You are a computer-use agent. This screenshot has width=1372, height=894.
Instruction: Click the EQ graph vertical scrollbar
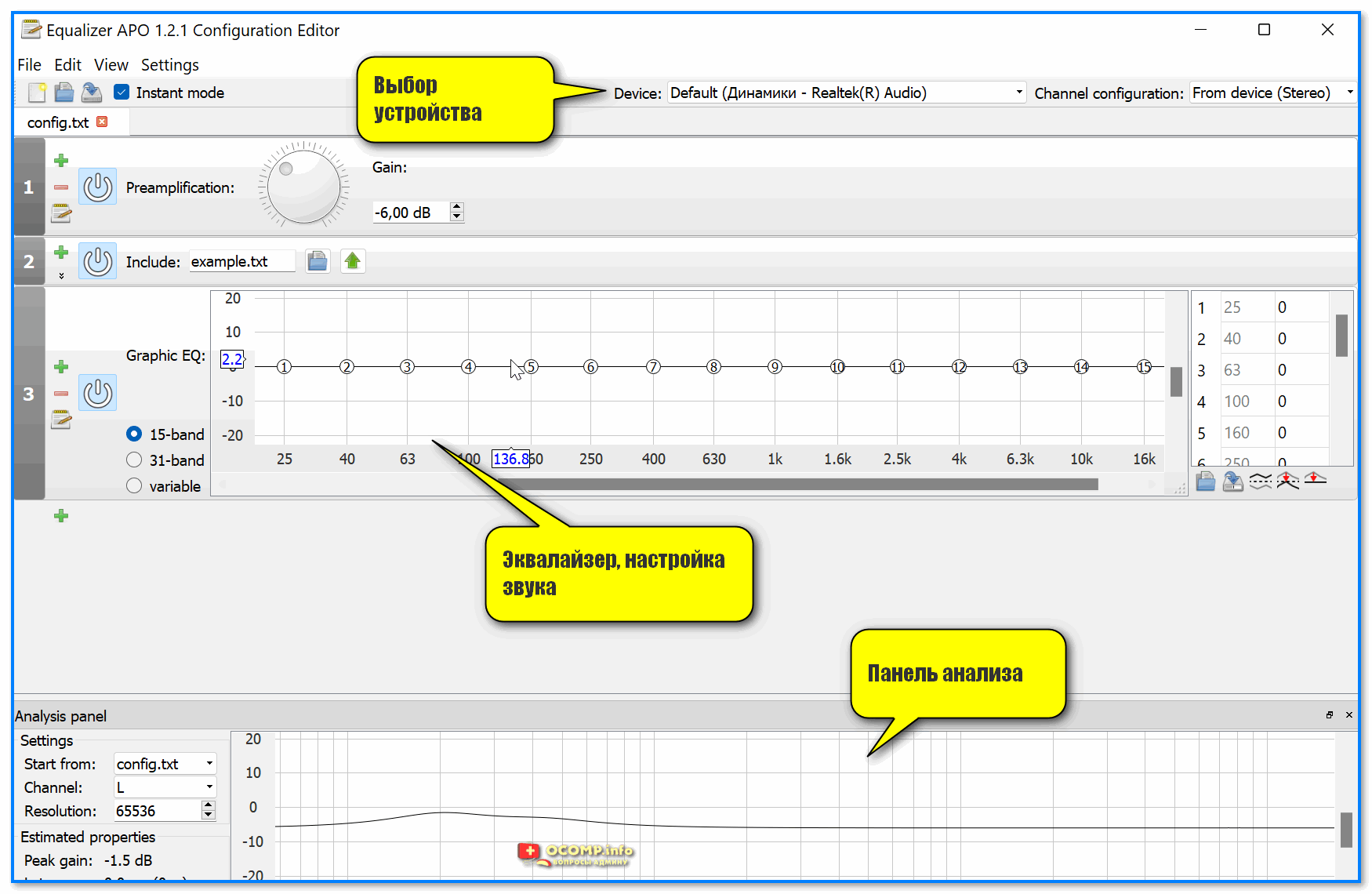point(1176,382)
